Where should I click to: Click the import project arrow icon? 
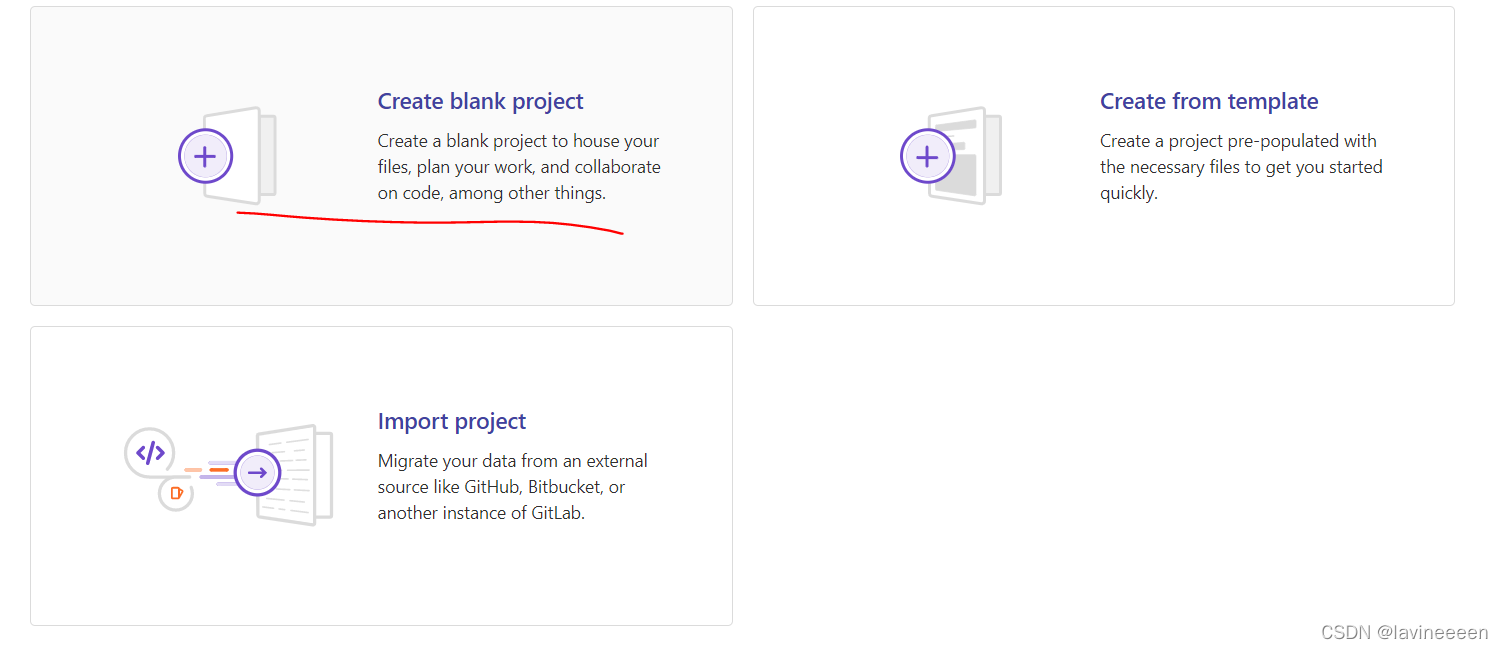257,473
